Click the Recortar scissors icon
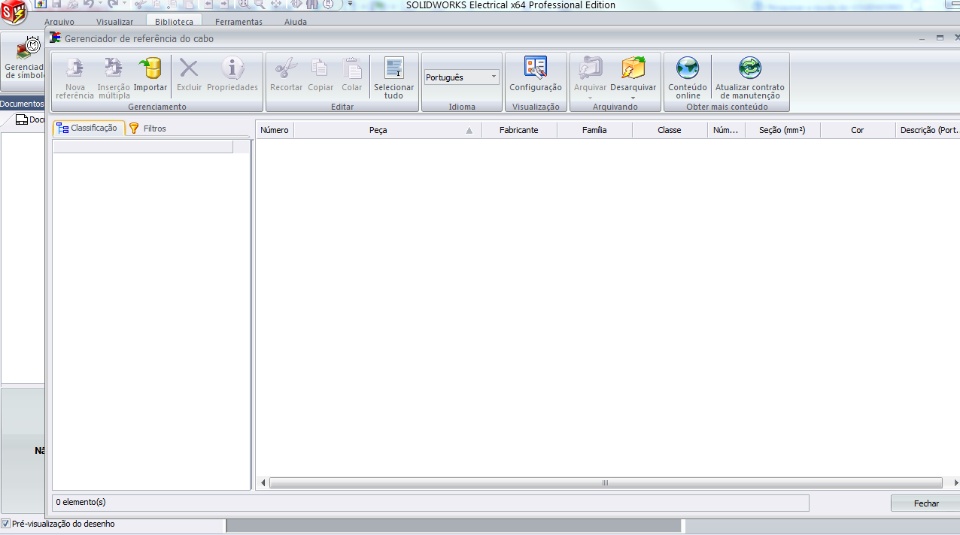The height and width of the screenshot is (535, 960). pyautogui.click(x=286, y=68)
